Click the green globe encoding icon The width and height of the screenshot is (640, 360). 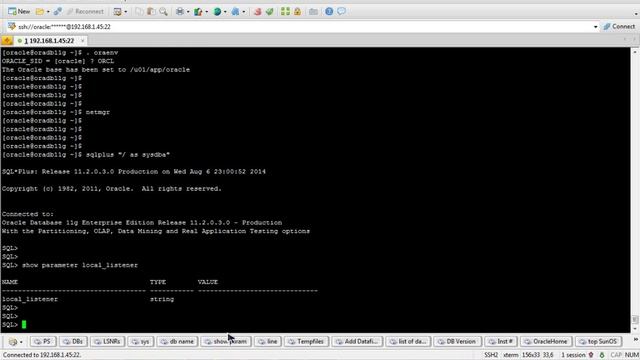217,12
